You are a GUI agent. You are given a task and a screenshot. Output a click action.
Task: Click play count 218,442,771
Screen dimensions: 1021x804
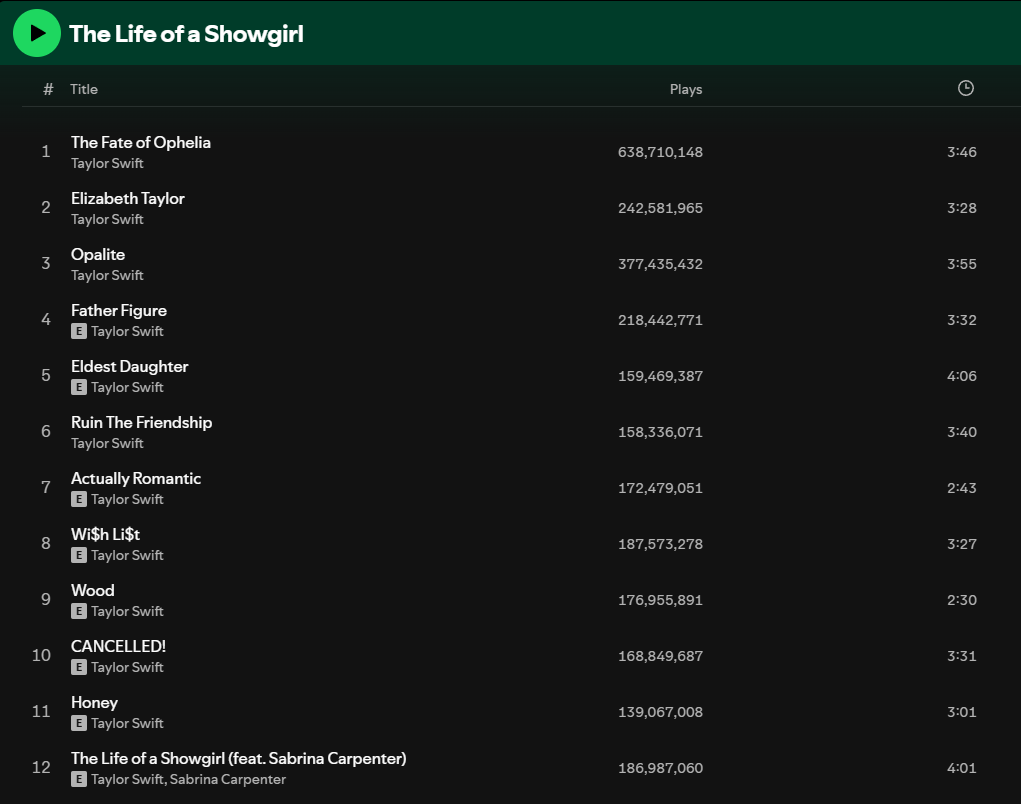(660, 320)
